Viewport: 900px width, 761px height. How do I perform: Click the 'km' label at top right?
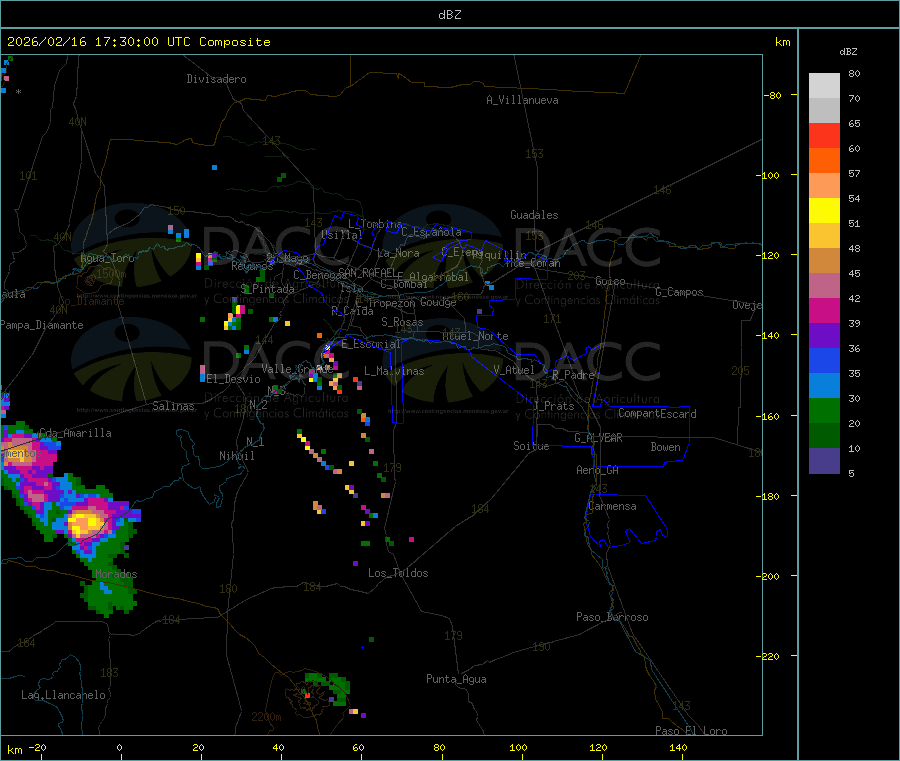[782, 42]
